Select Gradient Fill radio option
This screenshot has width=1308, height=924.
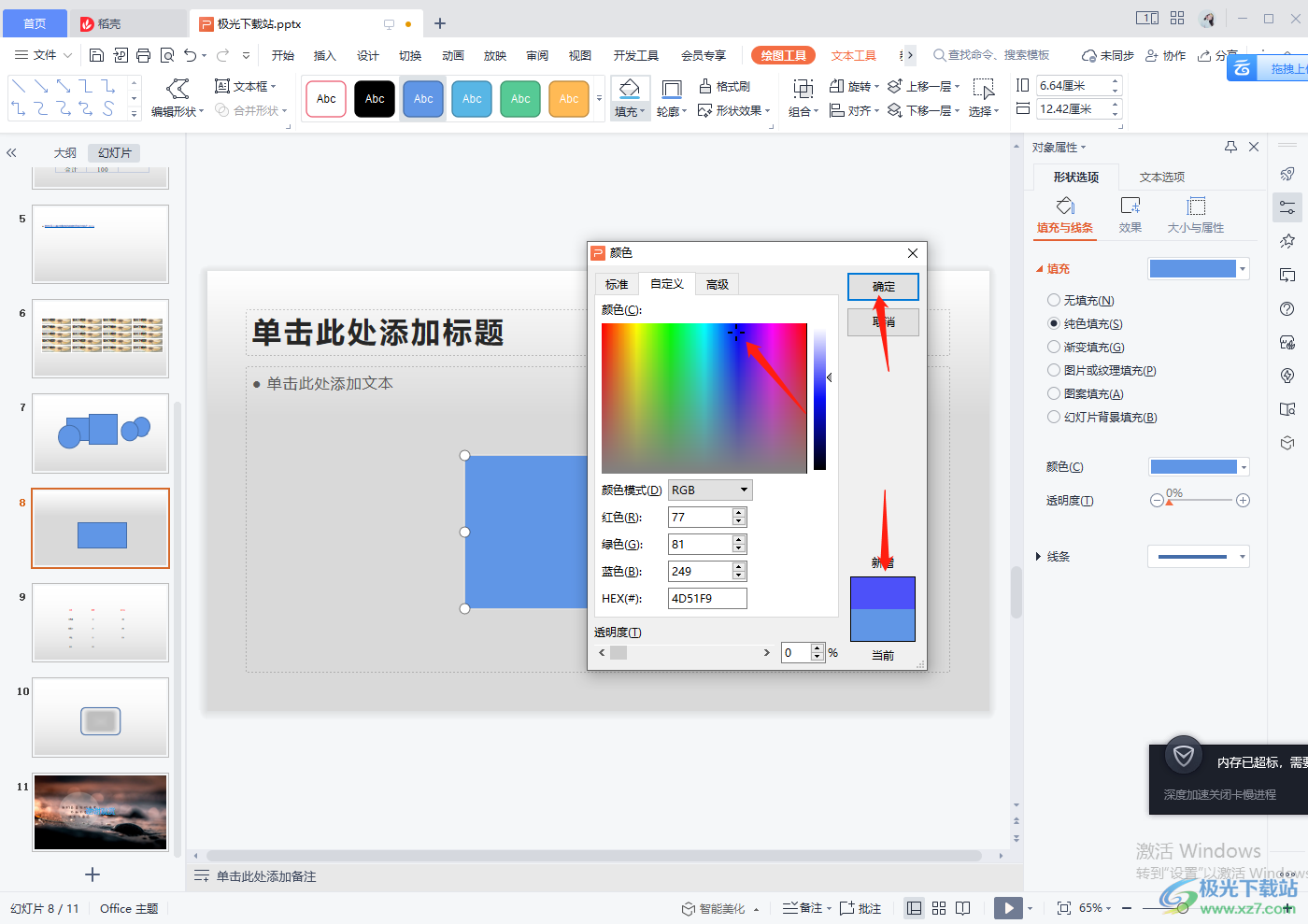coord(1054,347)
